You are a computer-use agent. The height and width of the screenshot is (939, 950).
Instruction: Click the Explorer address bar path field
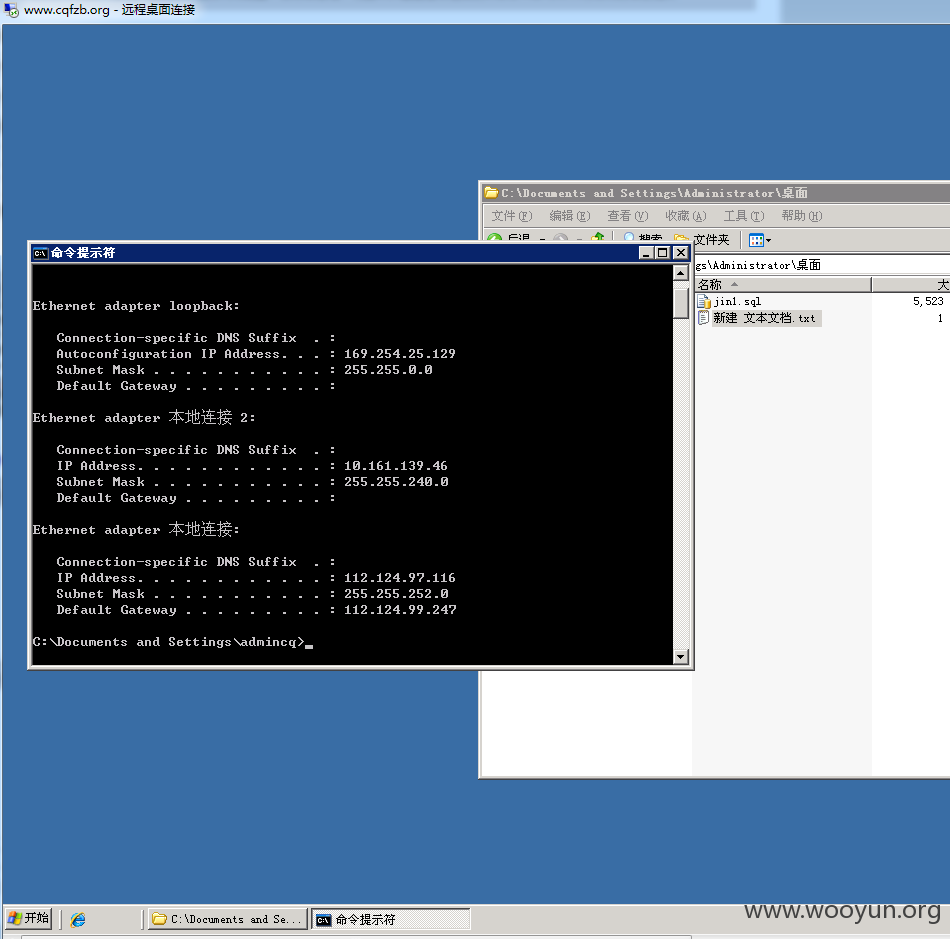tap(822, 265)
